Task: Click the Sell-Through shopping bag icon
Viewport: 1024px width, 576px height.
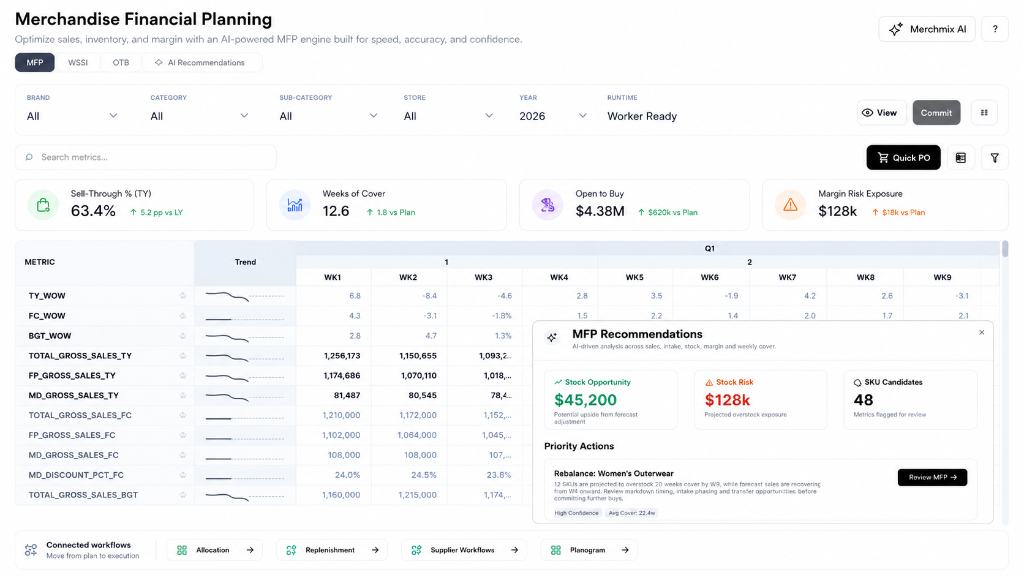Action: click(43, 205)
